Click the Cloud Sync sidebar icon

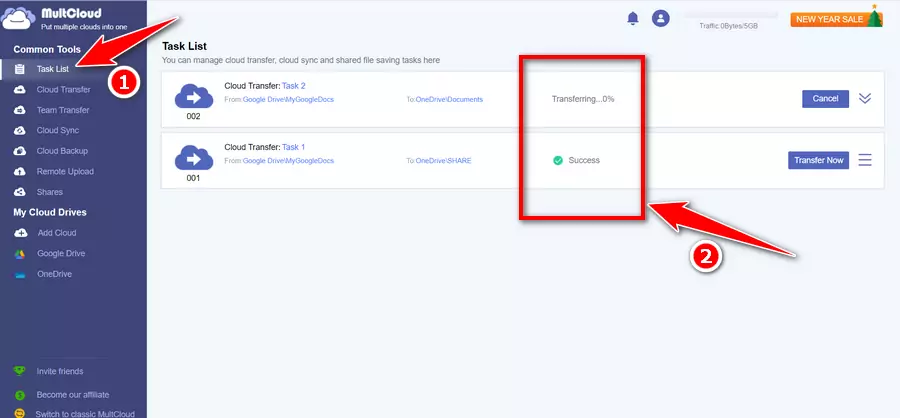20,131
